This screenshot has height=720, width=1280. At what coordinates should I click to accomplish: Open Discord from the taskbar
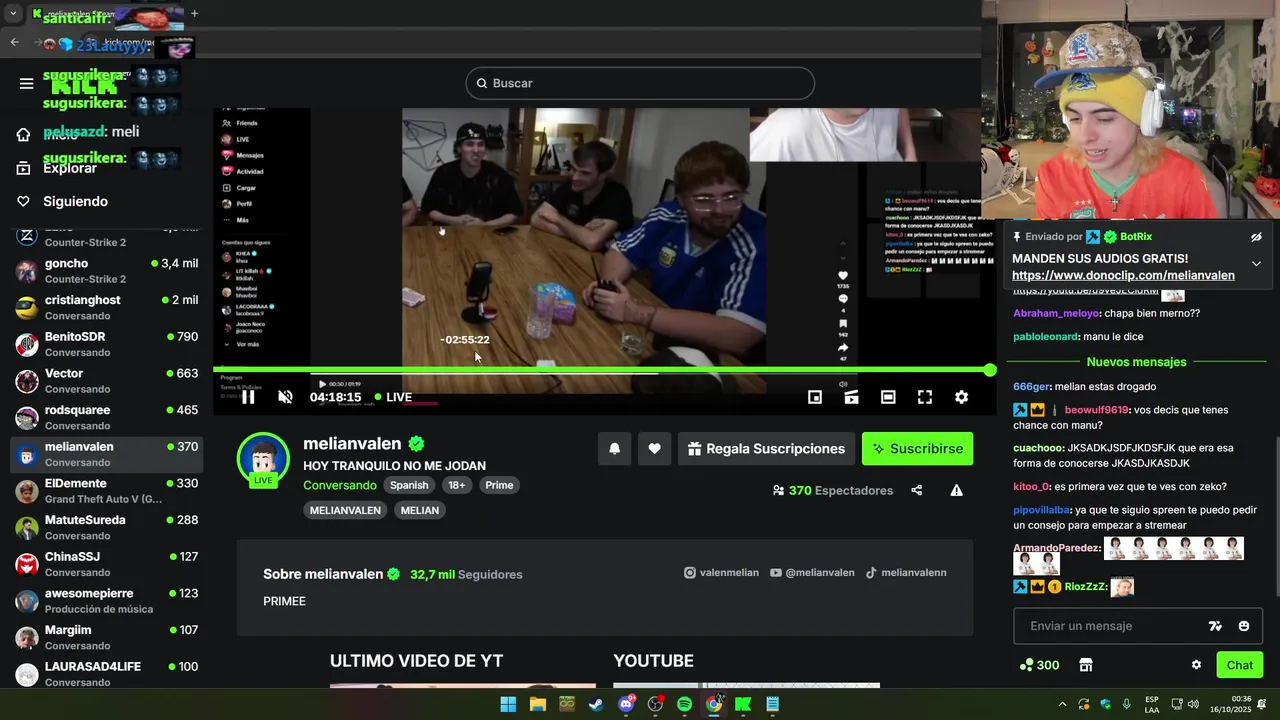click(x=626, y=704)
